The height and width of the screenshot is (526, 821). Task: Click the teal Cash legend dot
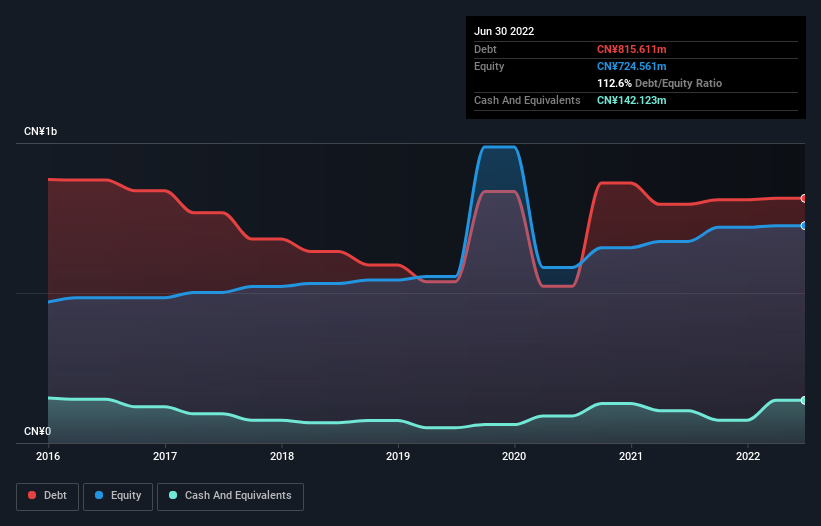click(173, 495)
